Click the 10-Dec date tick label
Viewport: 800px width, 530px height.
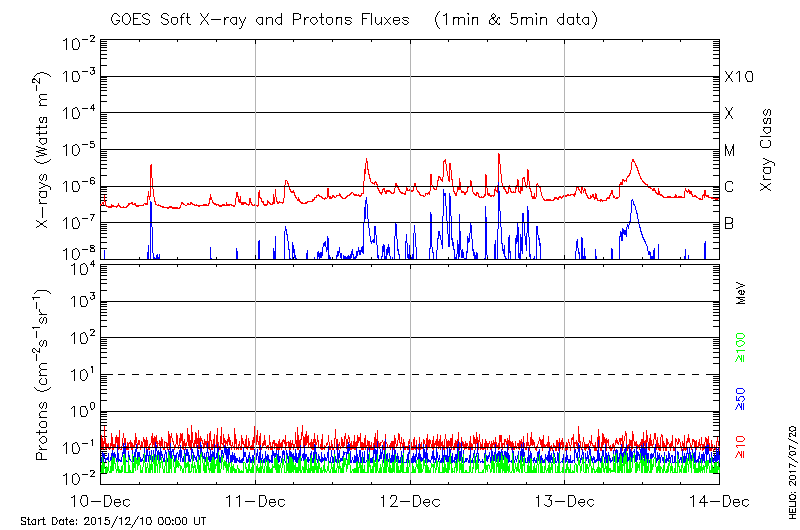pos(101,500)
